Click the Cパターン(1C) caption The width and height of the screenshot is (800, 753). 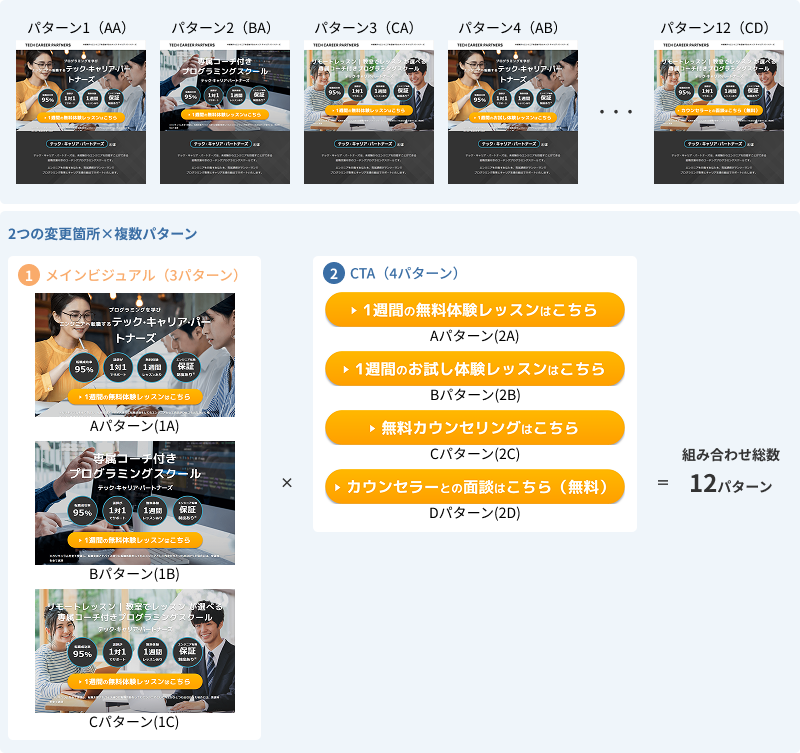coord(134,722)
